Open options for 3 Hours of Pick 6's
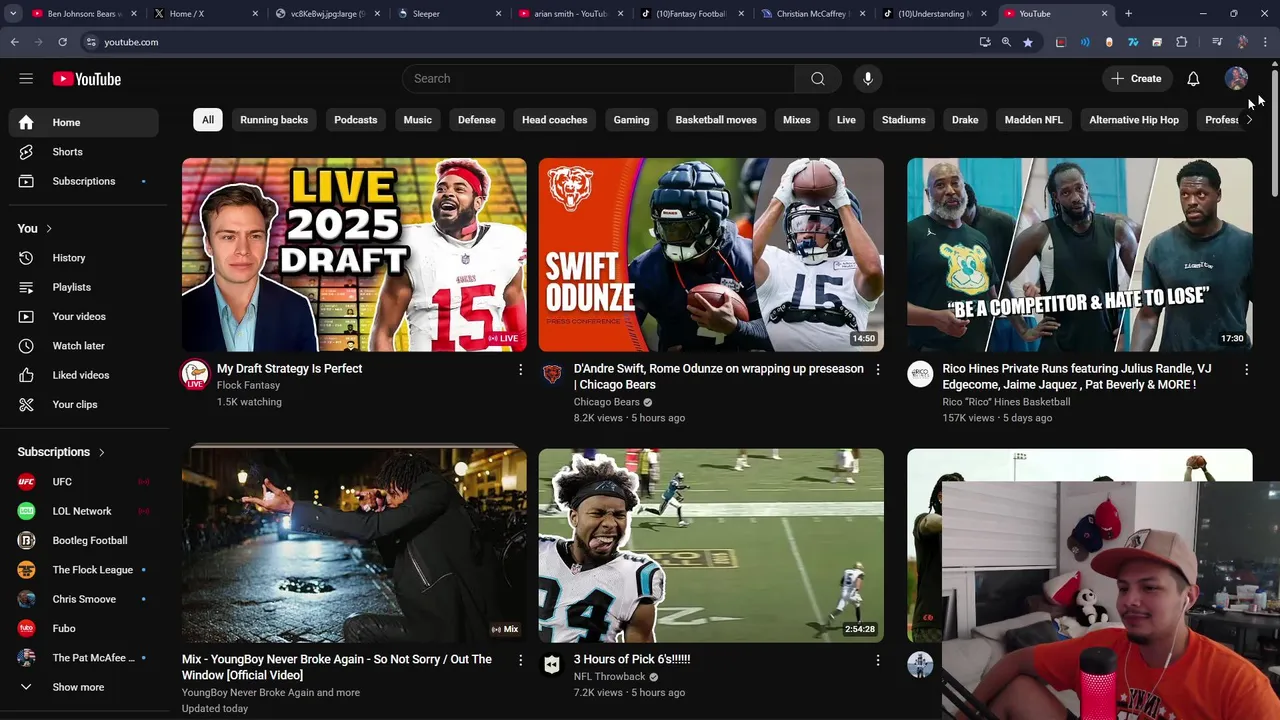Screen dimensions: 1280x720 [x=878, y=660]
